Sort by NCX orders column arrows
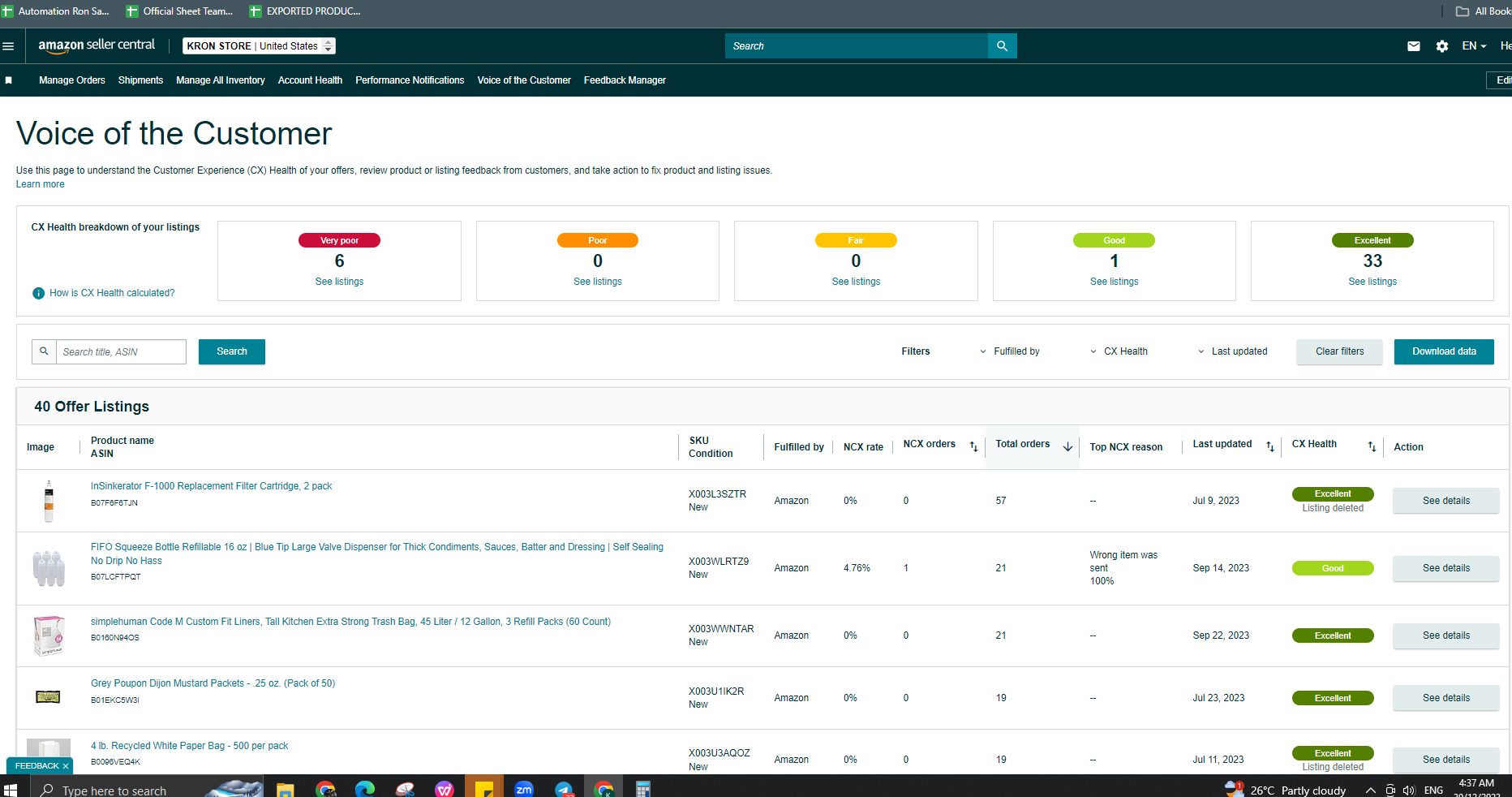 [973, 446]
